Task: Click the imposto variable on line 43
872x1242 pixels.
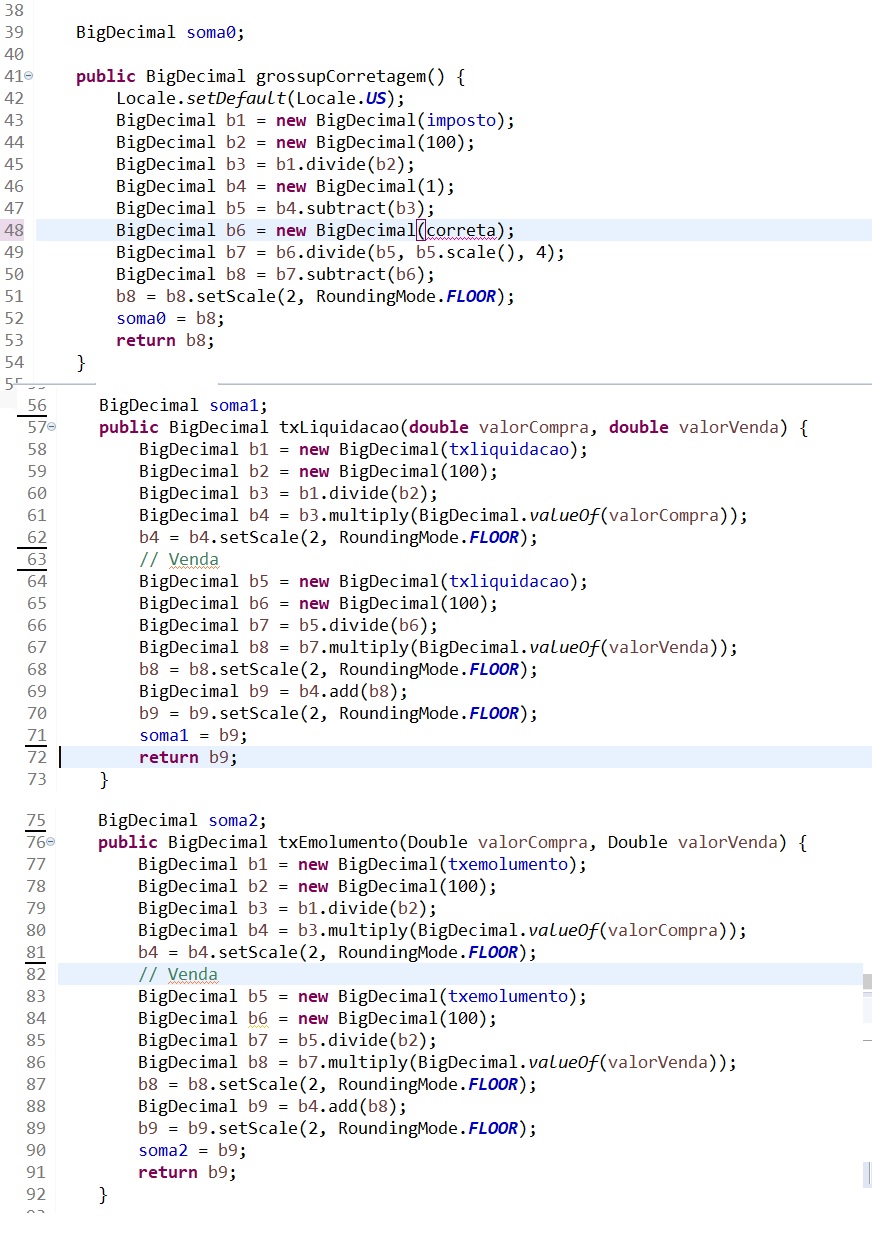Action: [x=461, y=120]
